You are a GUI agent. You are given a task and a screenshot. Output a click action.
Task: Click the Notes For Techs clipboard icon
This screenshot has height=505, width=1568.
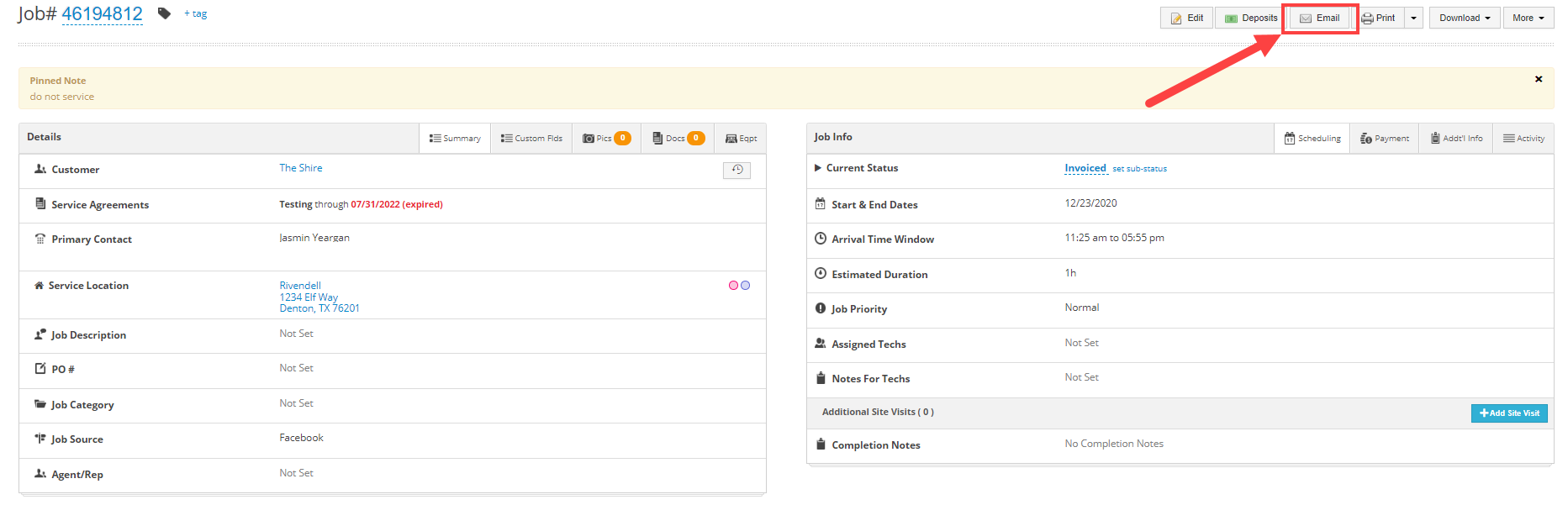click(x=821, y=378)
